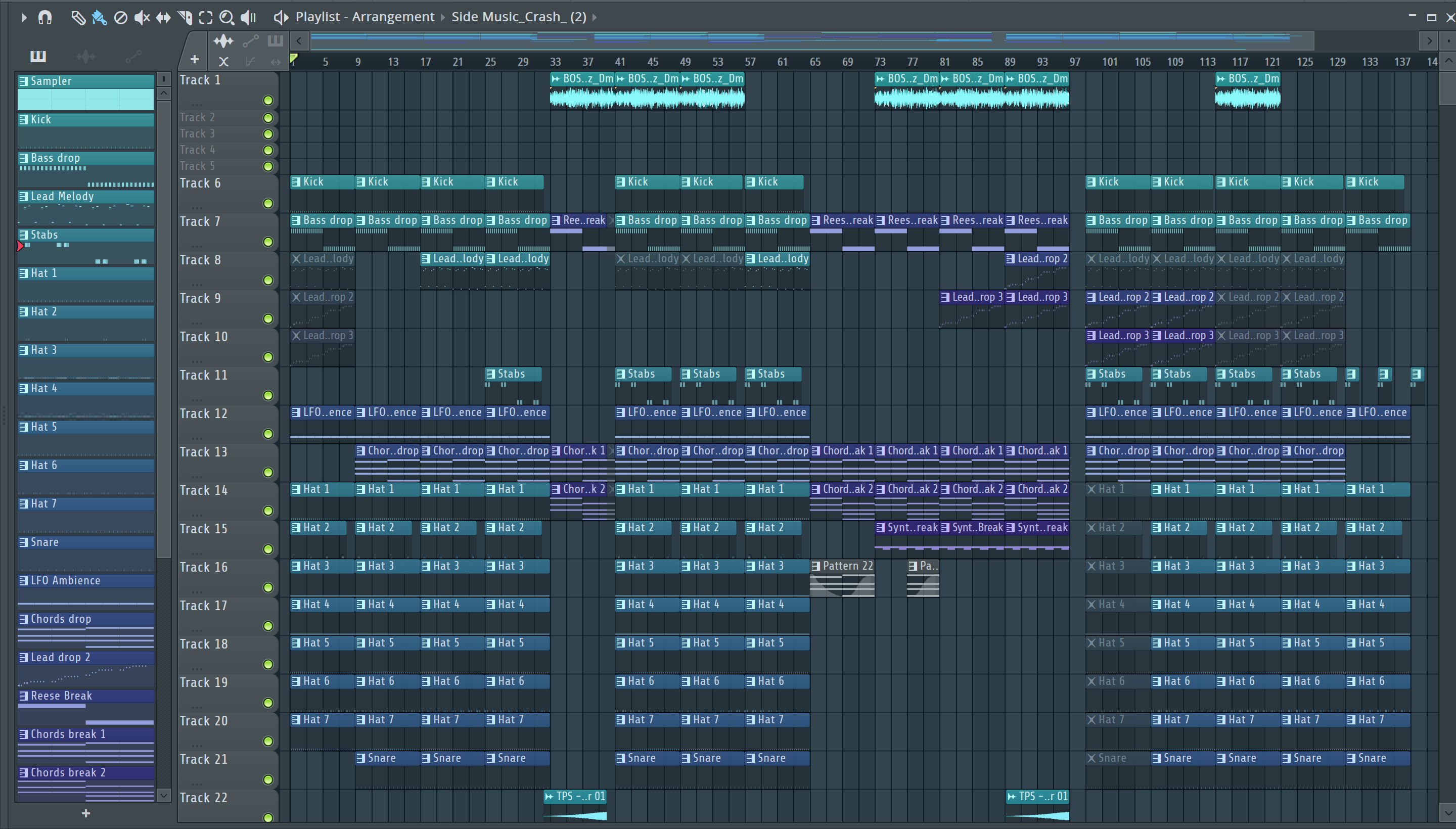Image resolution: width=1456 pixels, height=829 pixels.
Task: Toggle audio clip focus waveform icon
Action: point(223,41)
